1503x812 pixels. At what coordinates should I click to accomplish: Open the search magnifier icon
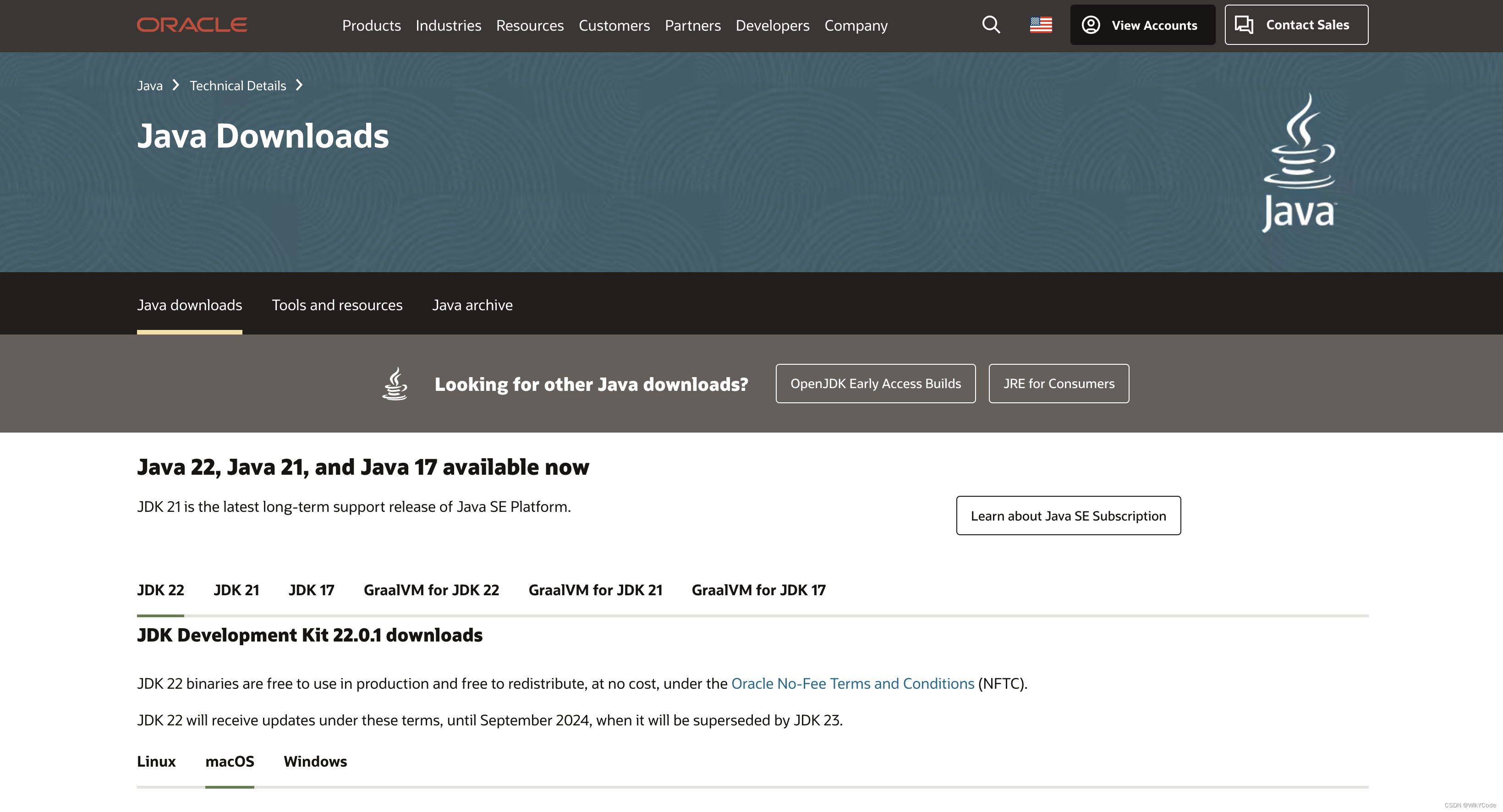click(991, 25)
